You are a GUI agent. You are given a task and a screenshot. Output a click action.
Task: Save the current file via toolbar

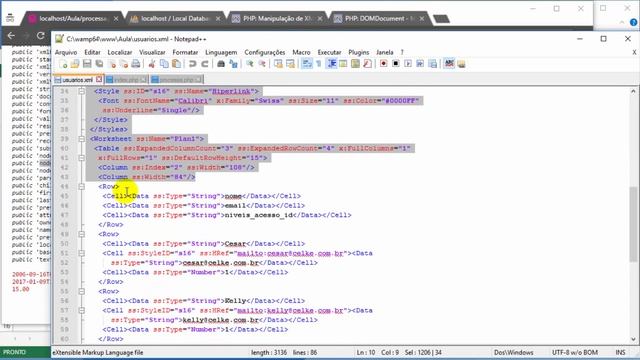[87, 64]
